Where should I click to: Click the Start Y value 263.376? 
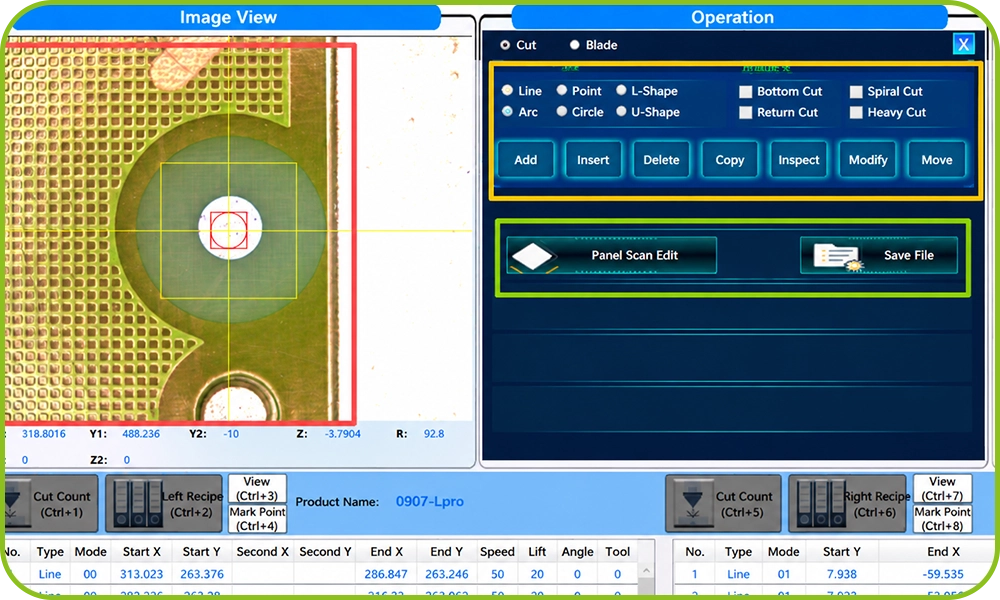click(202, 574)
